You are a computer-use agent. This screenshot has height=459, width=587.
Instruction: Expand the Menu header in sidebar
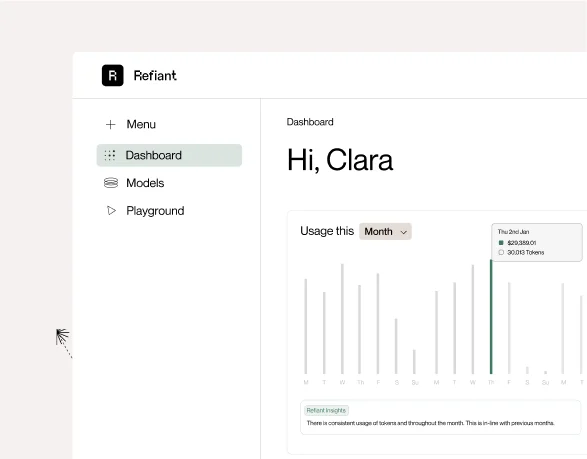pyautogui.click(x=141, y=124)
